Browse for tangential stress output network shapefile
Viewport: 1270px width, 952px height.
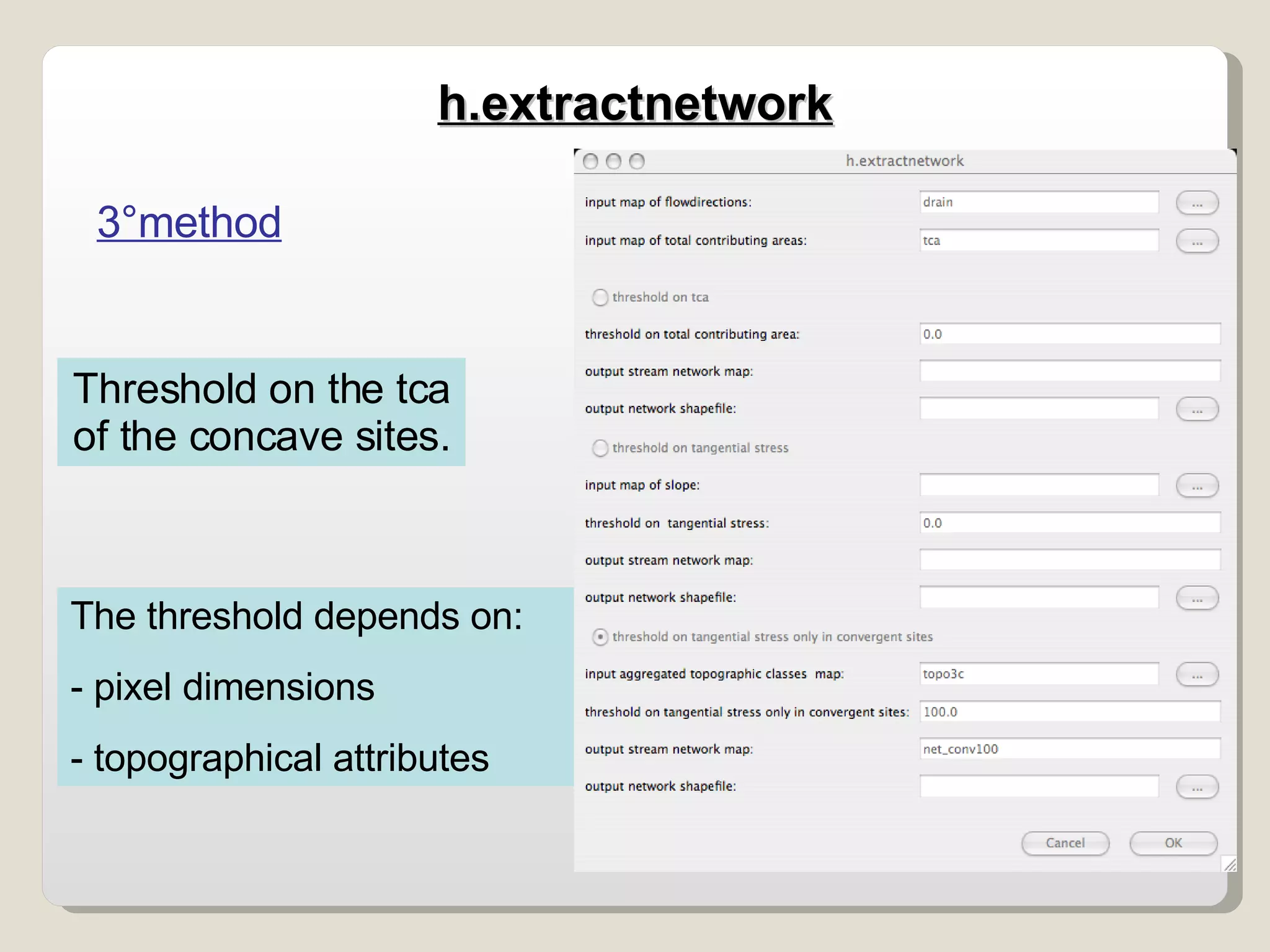[x=1197, y=598]
